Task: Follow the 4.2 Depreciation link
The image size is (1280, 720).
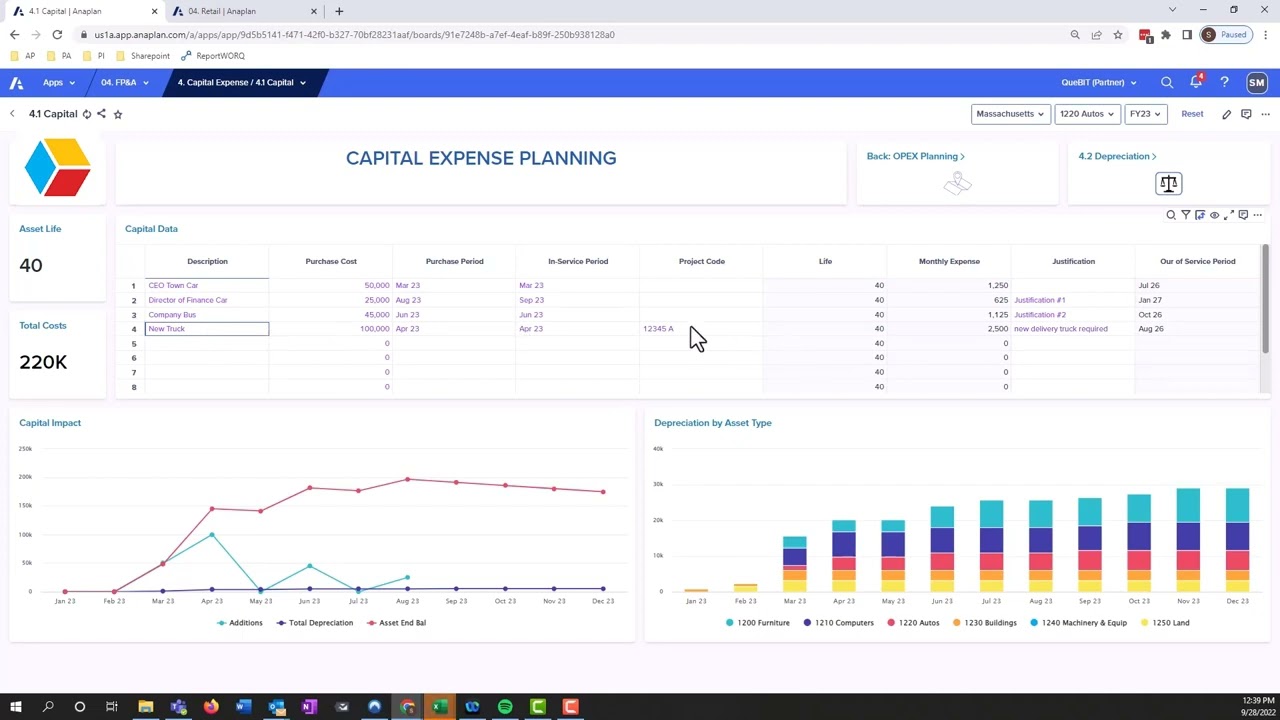Action: click(1117, 157)
